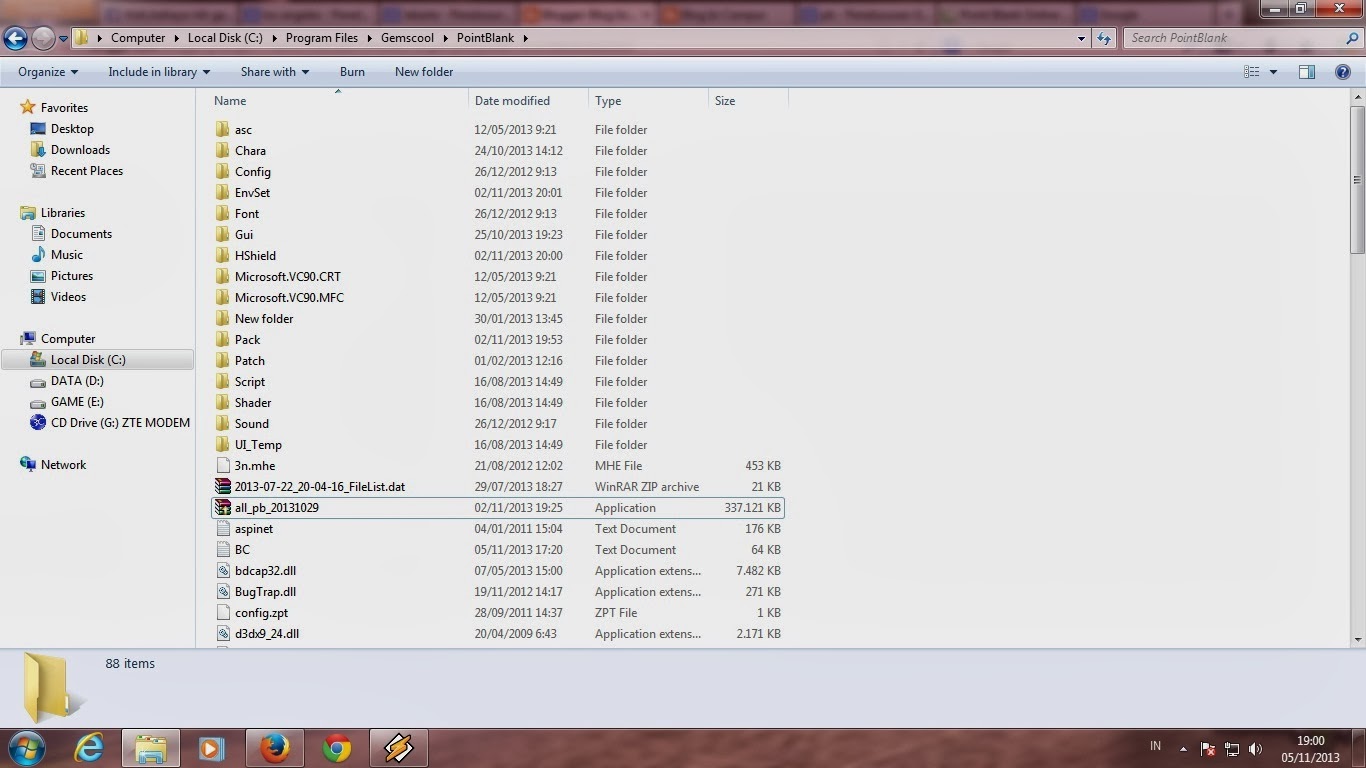Screen dimensions: 1366x768
Task: Select the Microsoft.VC90.CRT folder
Action: pyautogui.click(x=288, y=277)
